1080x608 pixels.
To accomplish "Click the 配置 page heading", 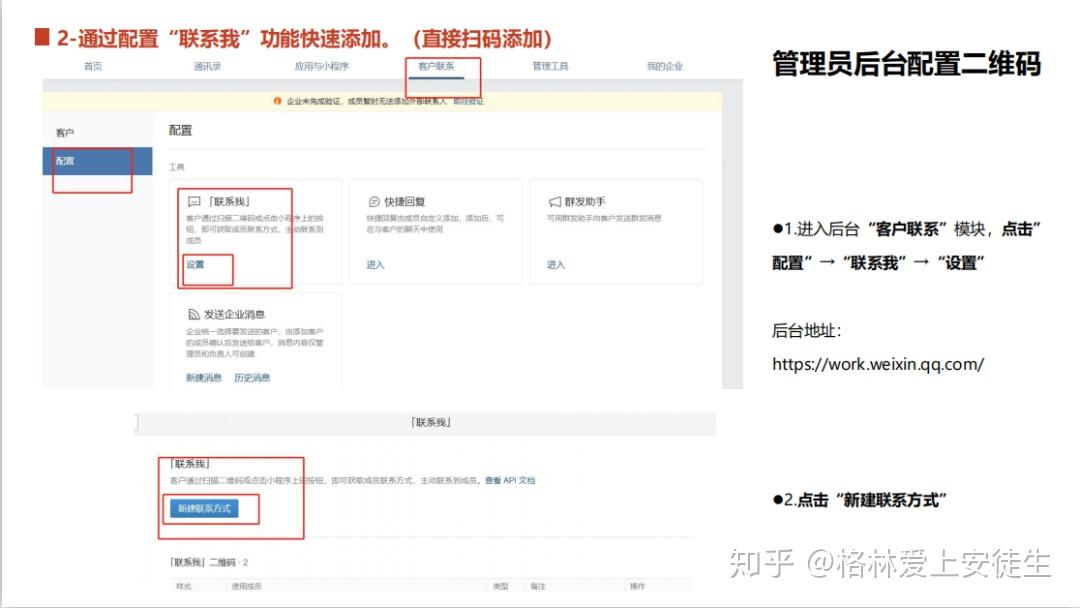I will [x=180, y=130].
